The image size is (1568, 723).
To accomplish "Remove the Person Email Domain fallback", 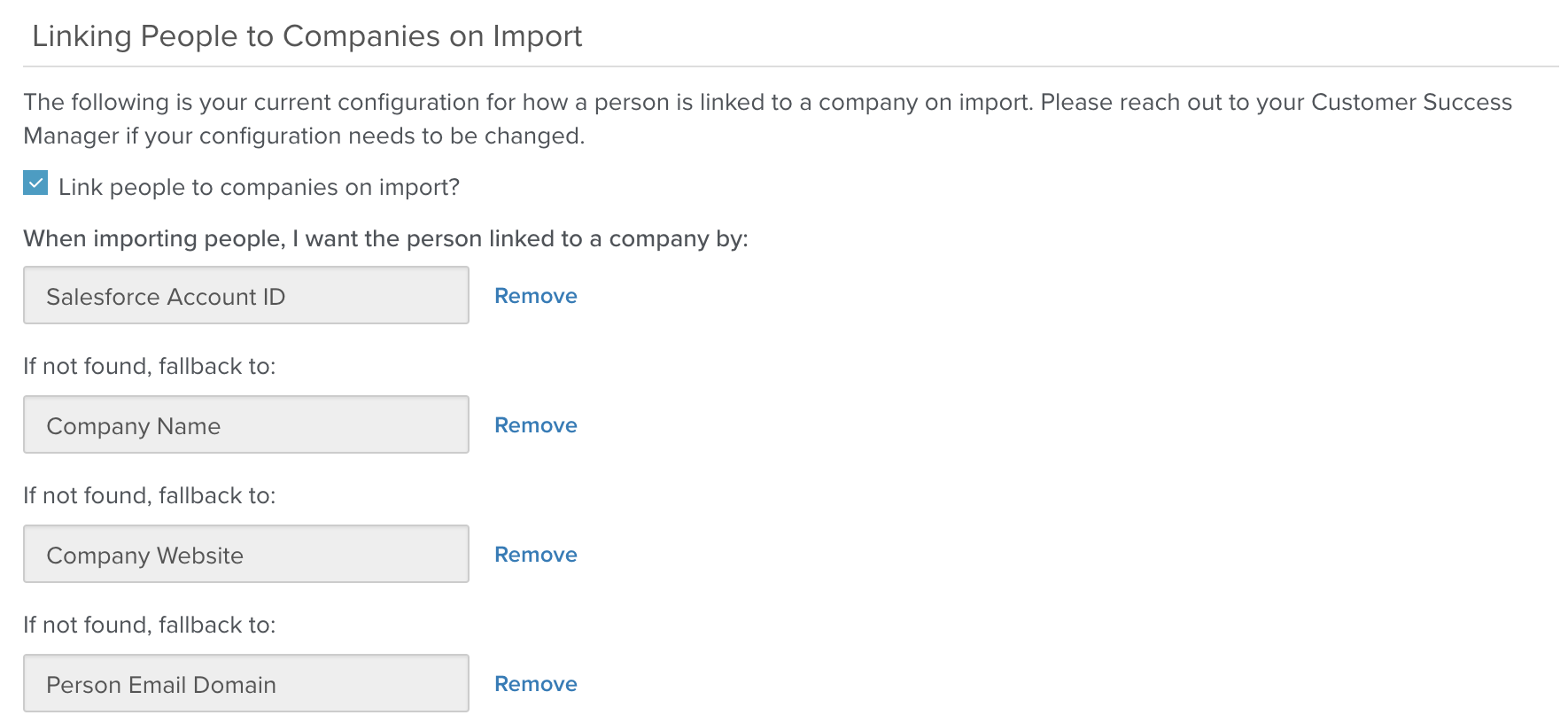I will pos(535,684).
